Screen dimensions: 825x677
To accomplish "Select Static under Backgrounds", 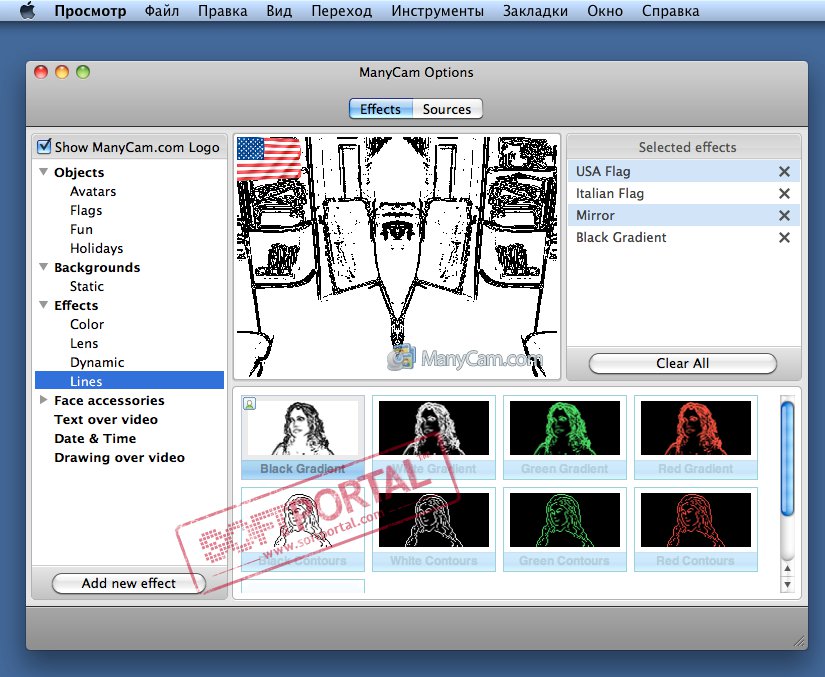I will (87, 286).
